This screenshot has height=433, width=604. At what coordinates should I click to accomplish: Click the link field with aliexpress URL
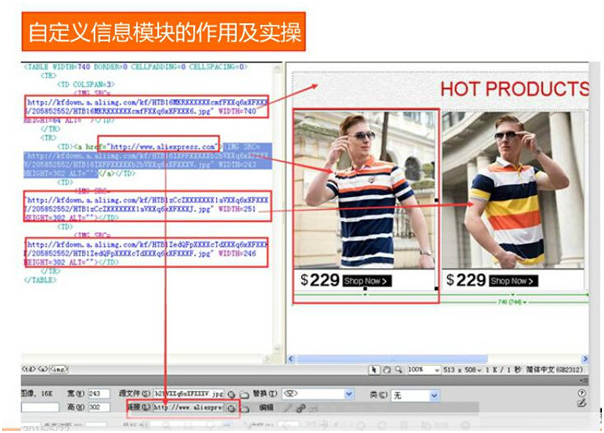[188, 407]
